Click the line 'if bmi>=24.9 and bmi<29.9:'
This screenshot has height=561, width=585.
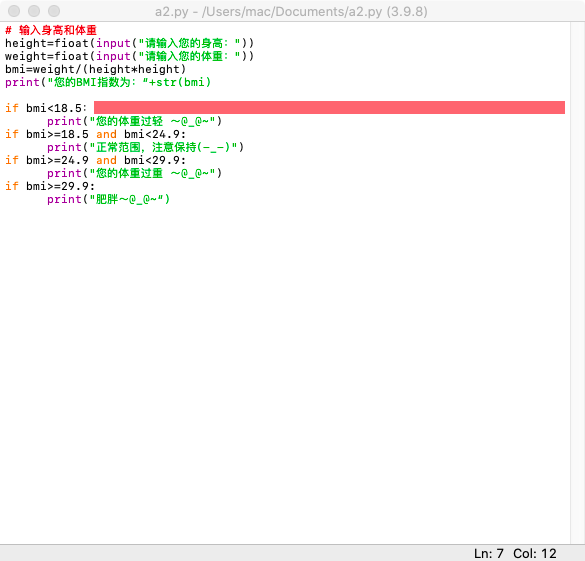click(x=95, y=160)
